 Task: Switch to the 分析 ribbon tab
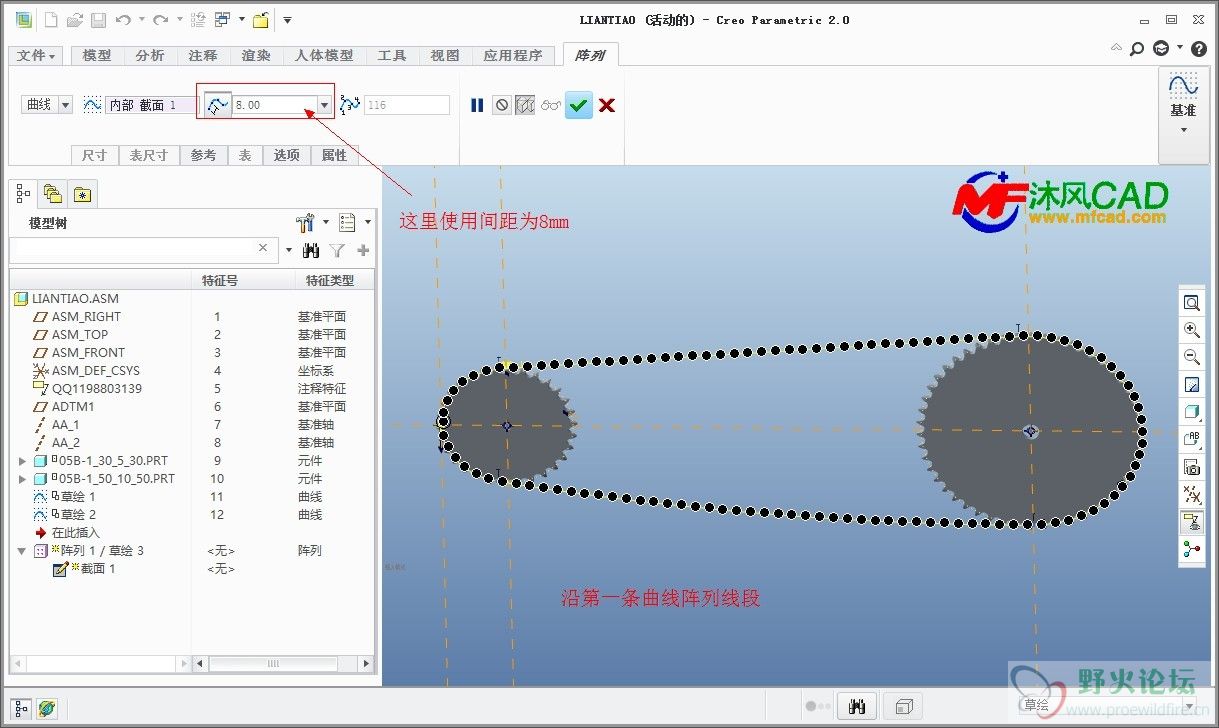[150, 56]
